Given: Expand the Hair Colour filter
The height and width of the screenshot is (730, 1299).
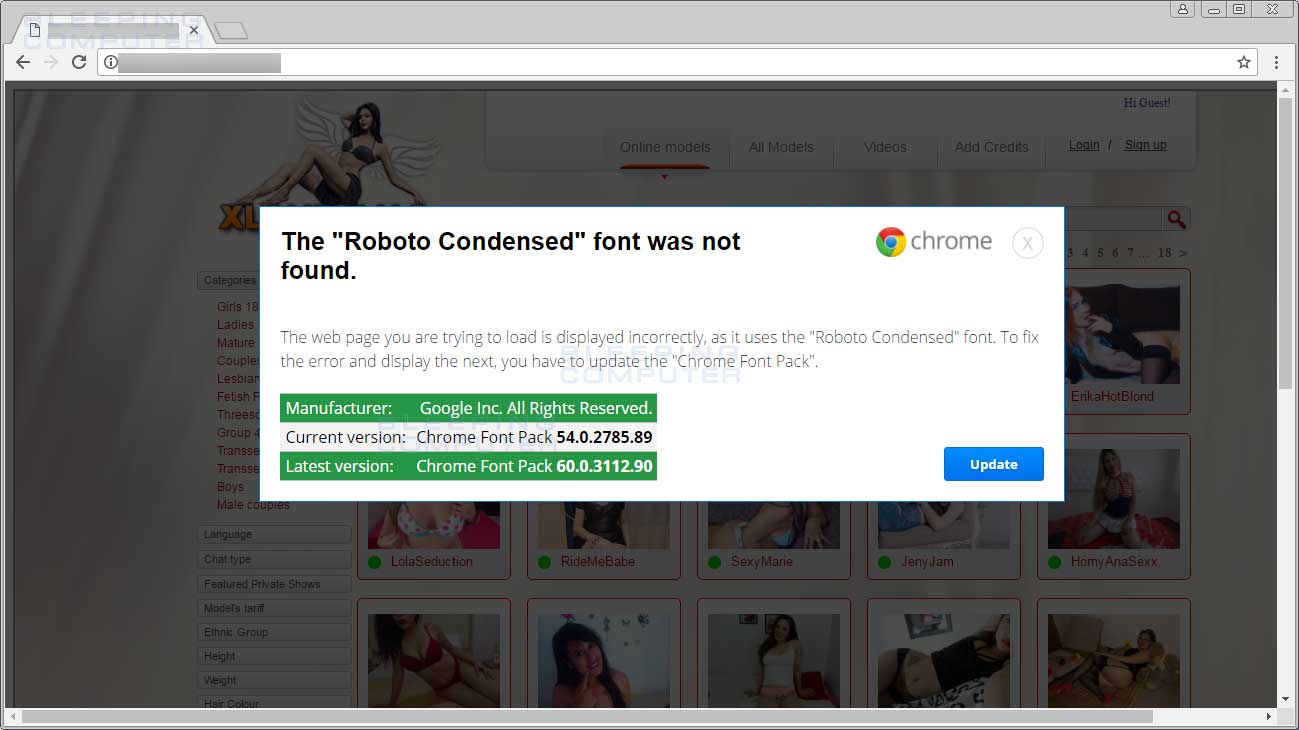Looking at the screenshot, I should (275, 703).
